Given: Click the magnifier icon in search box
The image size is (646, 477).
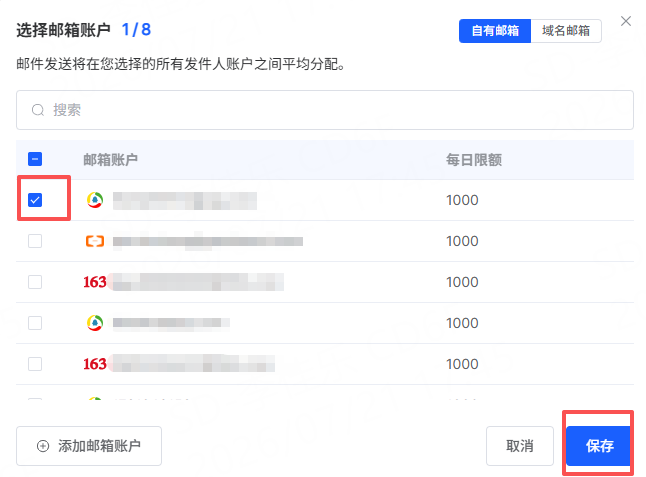Looking at the screenshot, I should pos(38,110).
